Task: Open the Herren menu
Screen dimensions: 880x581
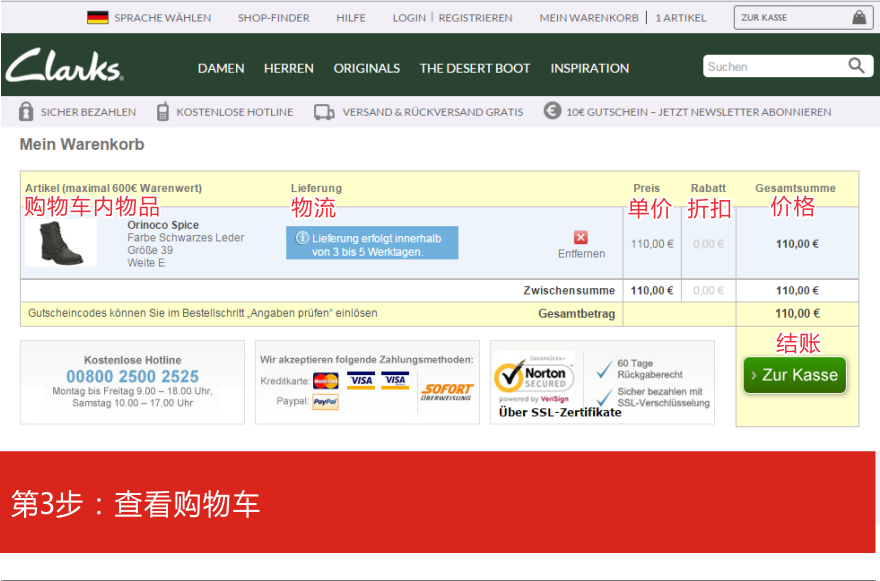Action: point(289,68)
